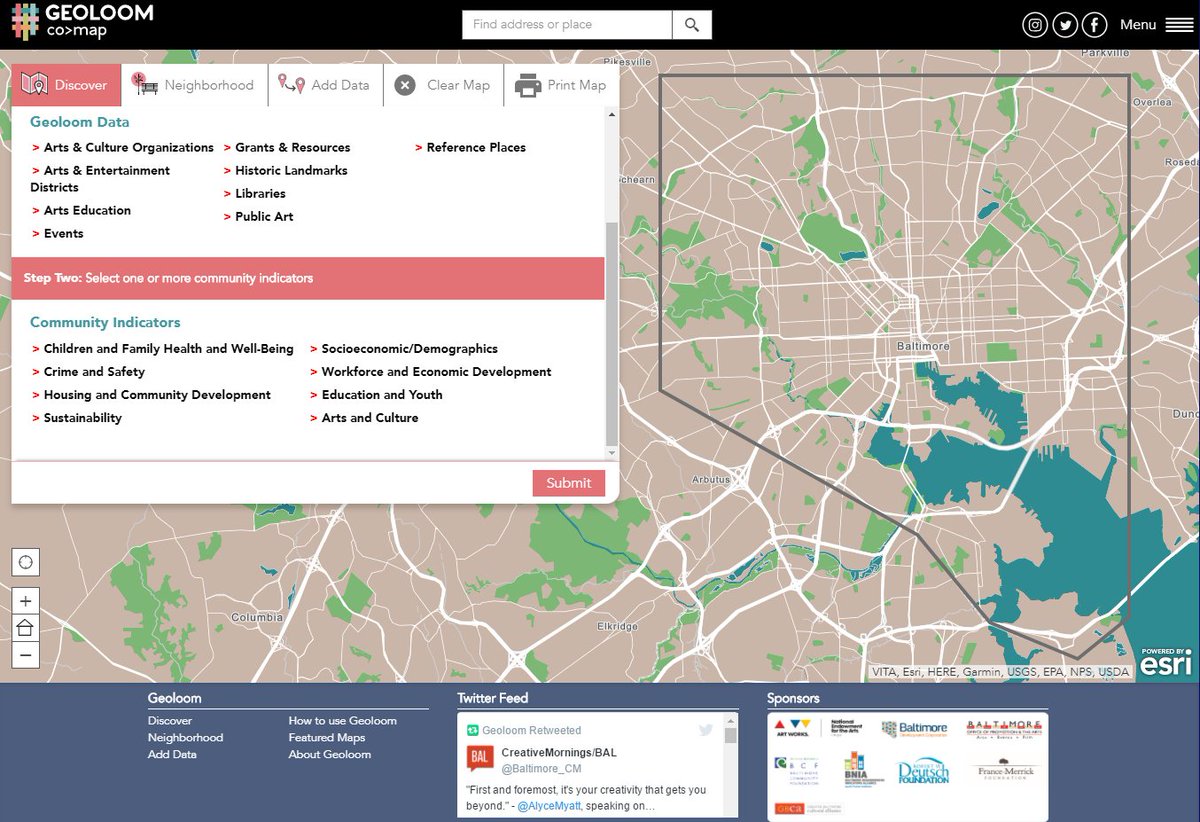Open footer Discover link
1200x822 pixels.
(170, 720)
